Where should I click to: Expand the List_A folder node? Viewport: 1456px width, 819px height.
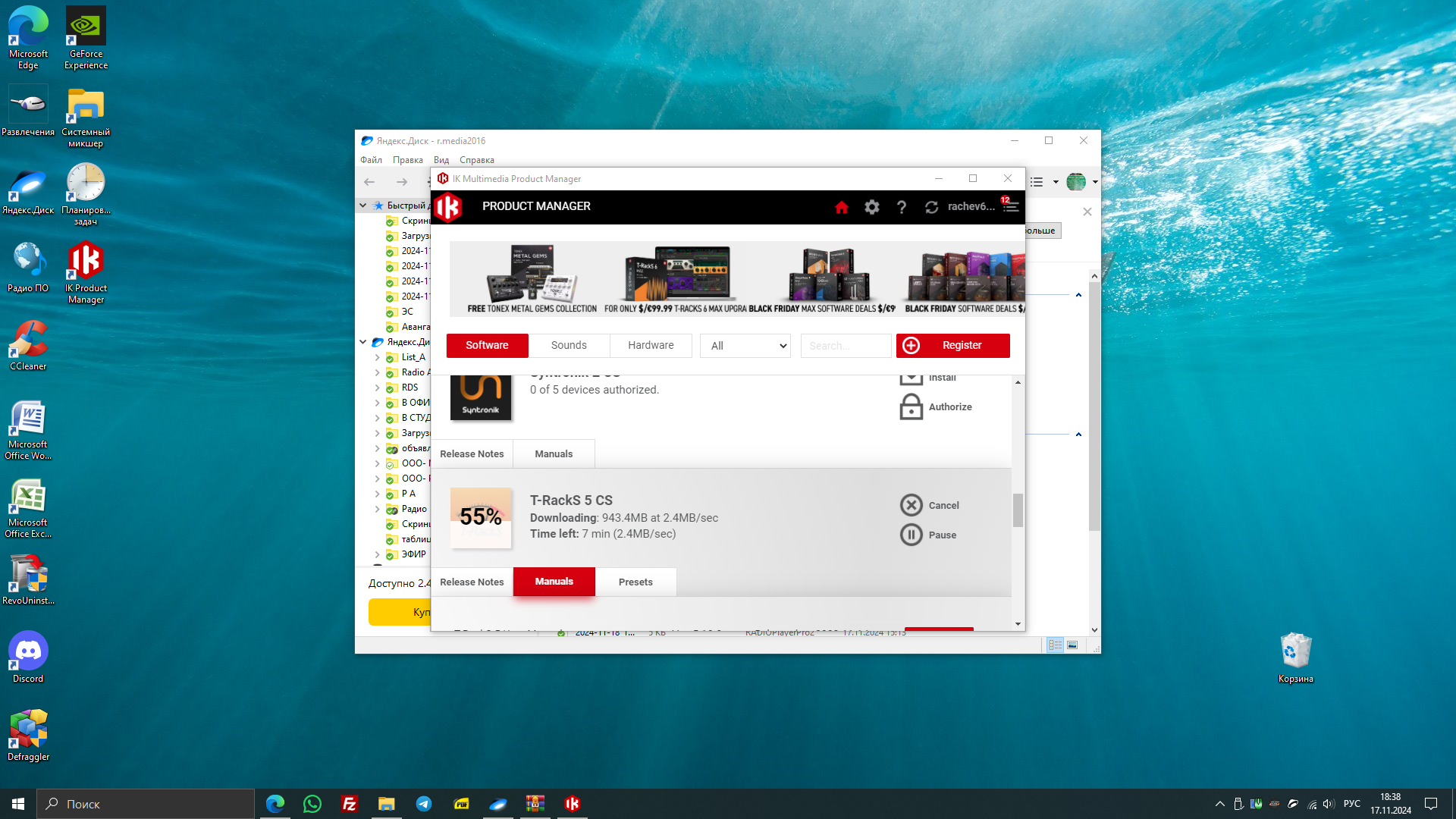click(x=377, y=357)
